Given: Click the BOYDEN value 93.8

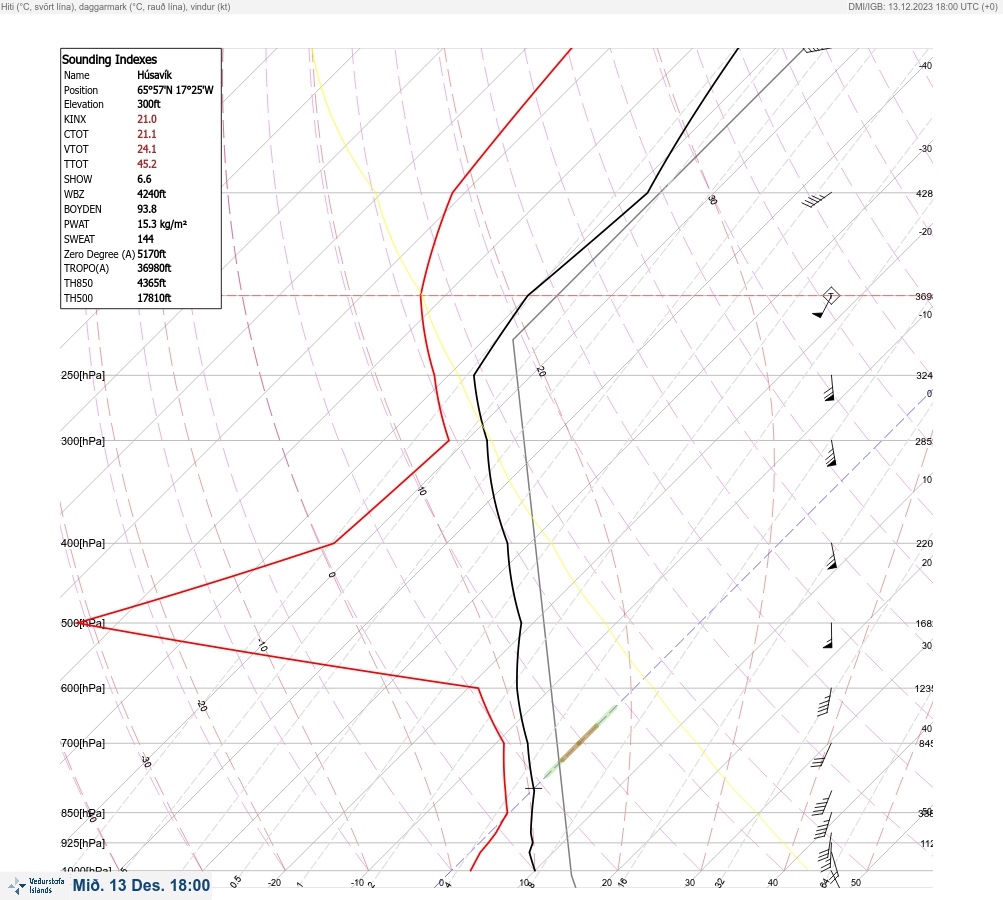Looking at the screenshot, I should click(146, 209).
